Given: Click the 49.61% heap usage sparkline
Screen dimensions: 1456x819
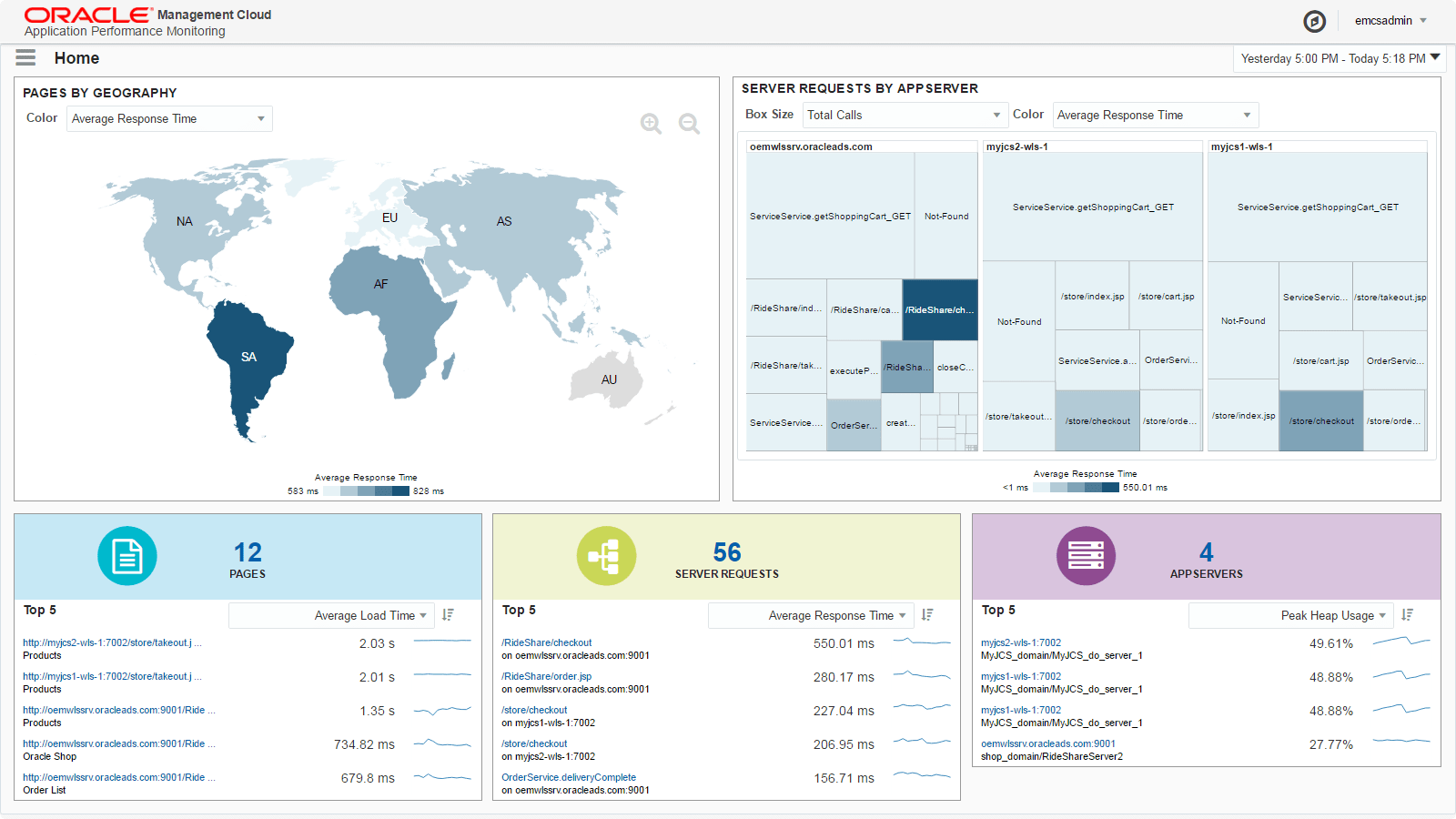Looking at the screenshot, I should point(1401,642).
